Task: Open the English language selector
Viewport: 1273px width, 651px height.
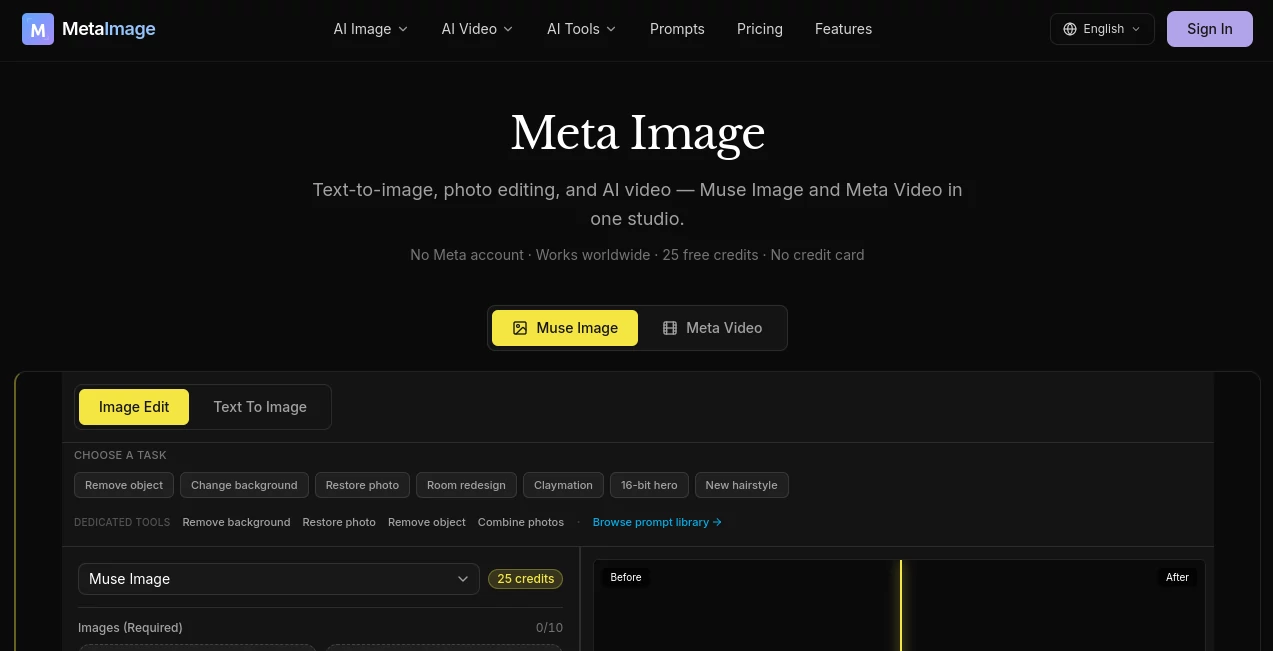Action: coord(1102,29)
